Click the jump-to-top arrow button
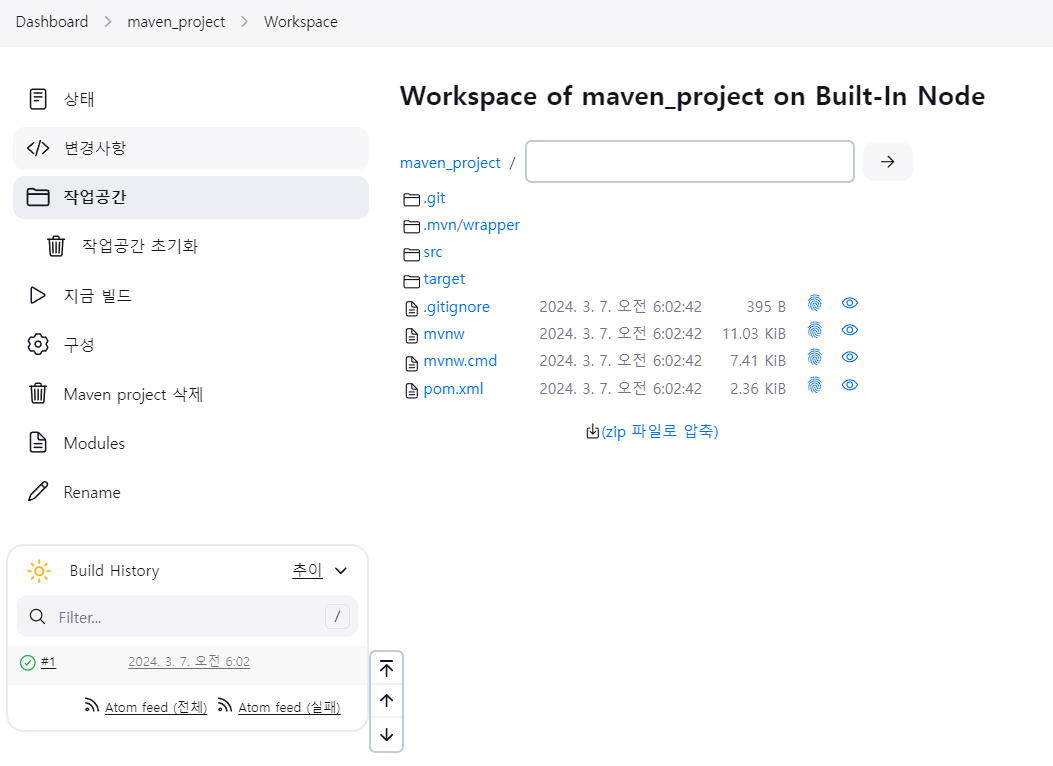The height and width of the screenshot is (766, 1053). [386, 668]
